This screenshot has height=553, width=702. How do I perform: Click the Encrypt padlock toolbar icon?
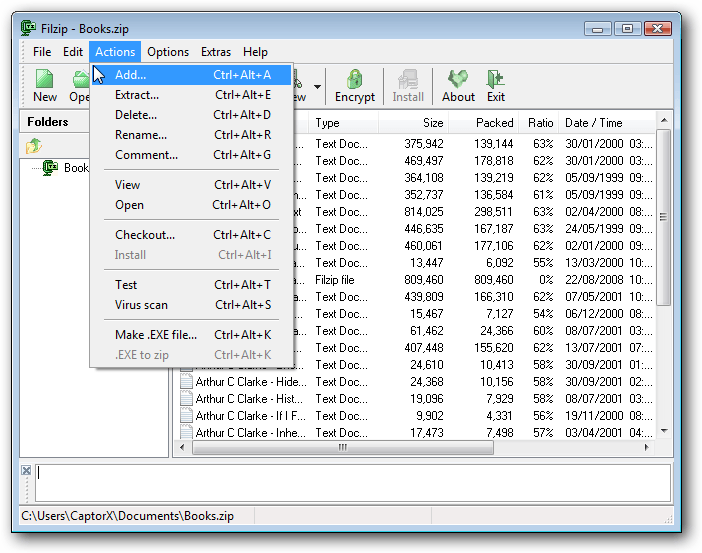355,79
